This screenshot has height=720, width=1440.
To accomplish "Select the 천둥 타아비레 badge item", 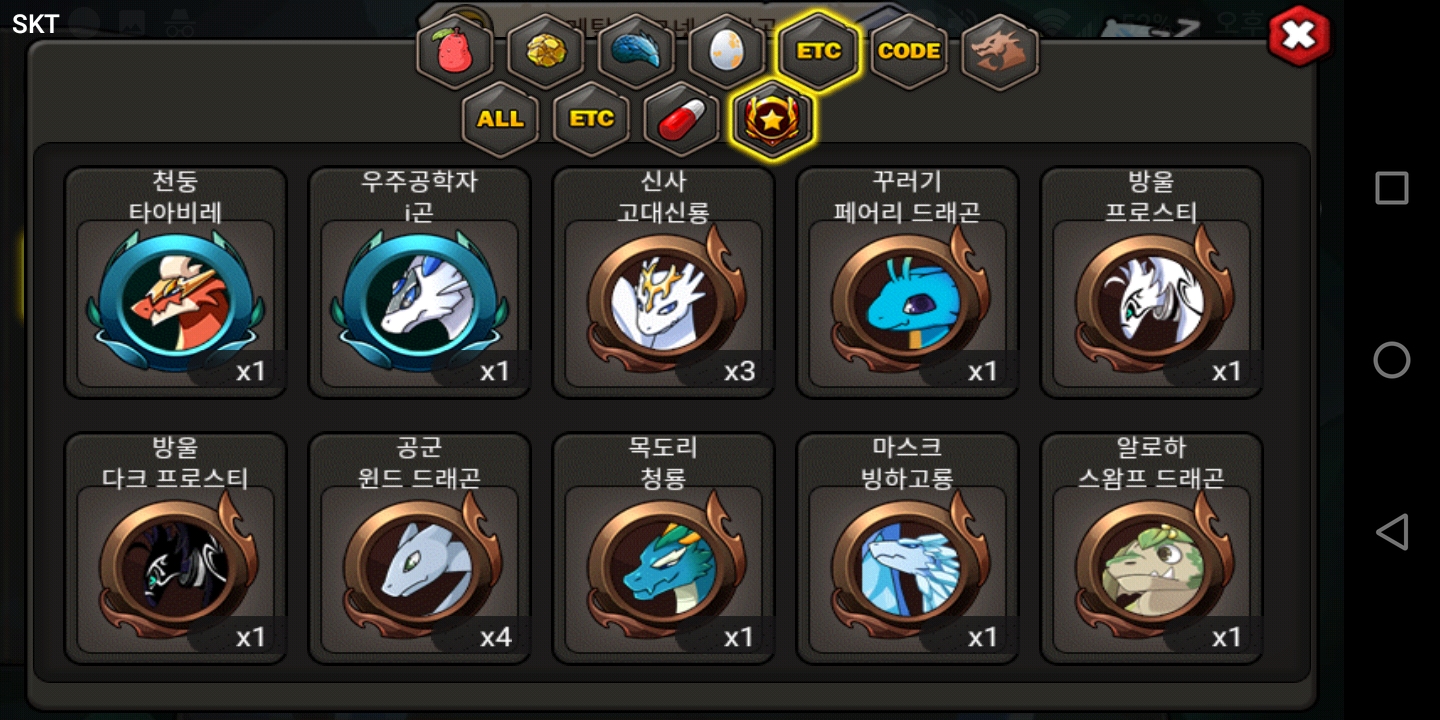I will tap(176, 282).
